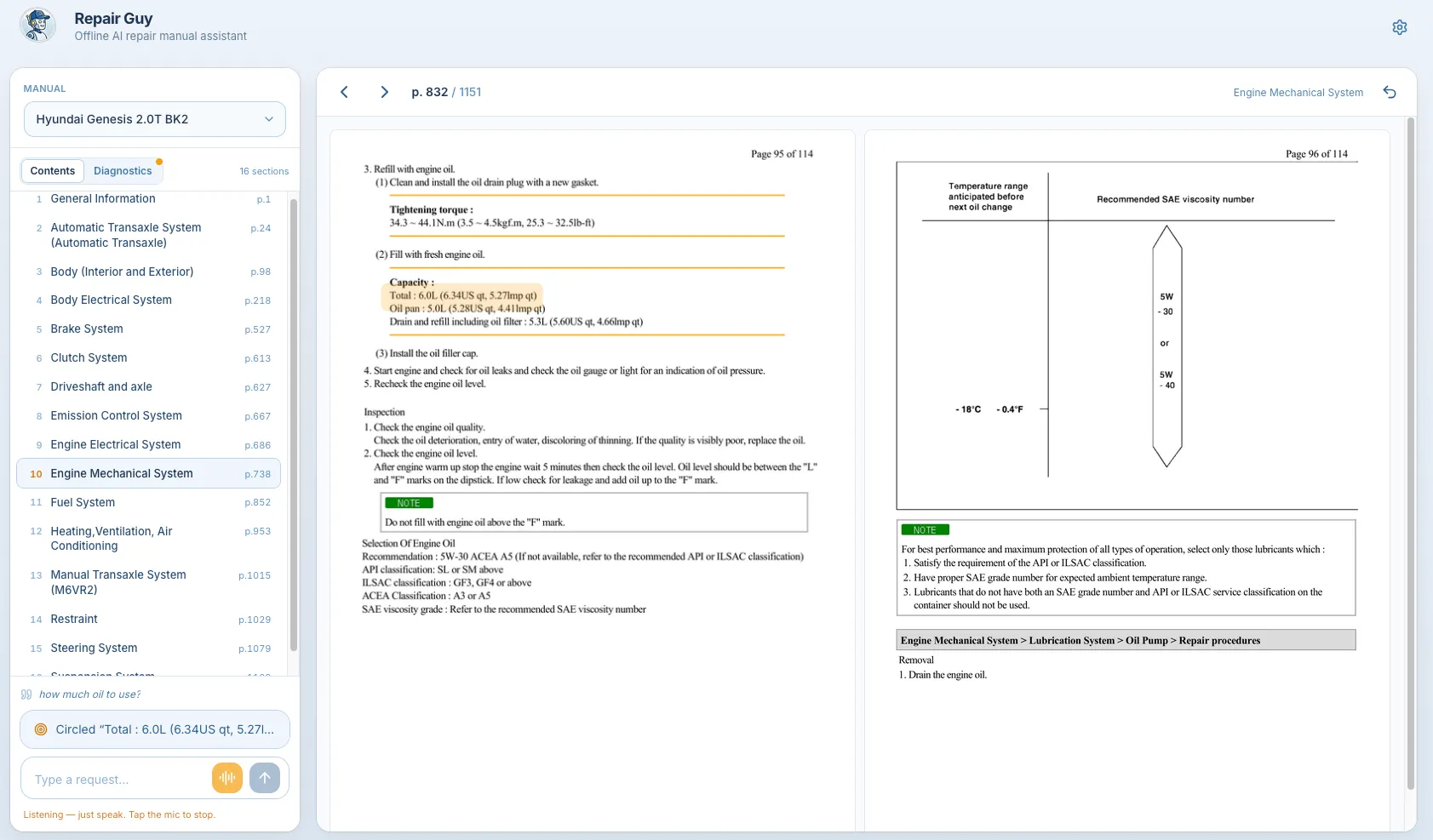Open the Hyundai Genesis 2.0T BK2 manual dropdown
1433x840 pixels.
click(x=155, y=119)
